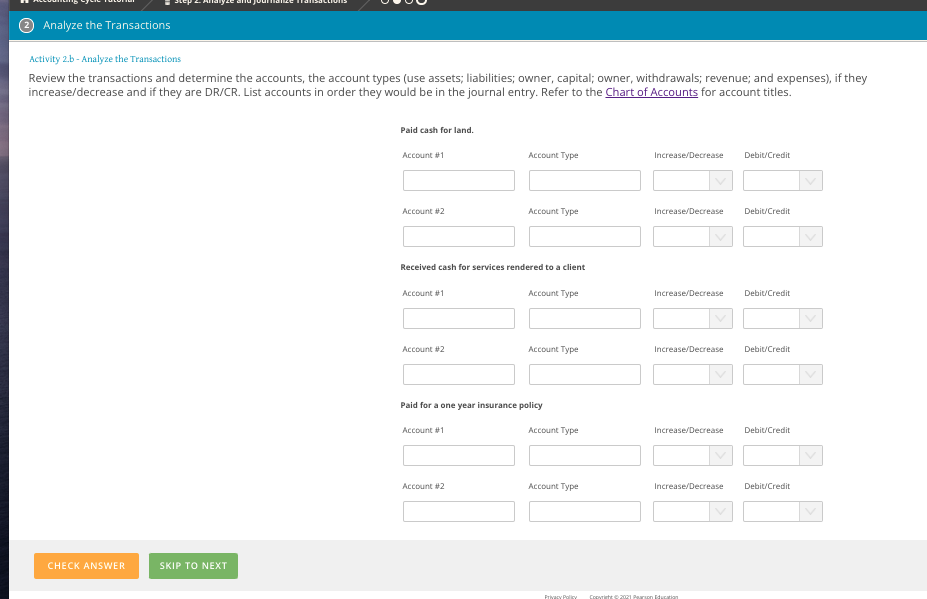Select the filled progress dot in the top bar

[396, 4]
